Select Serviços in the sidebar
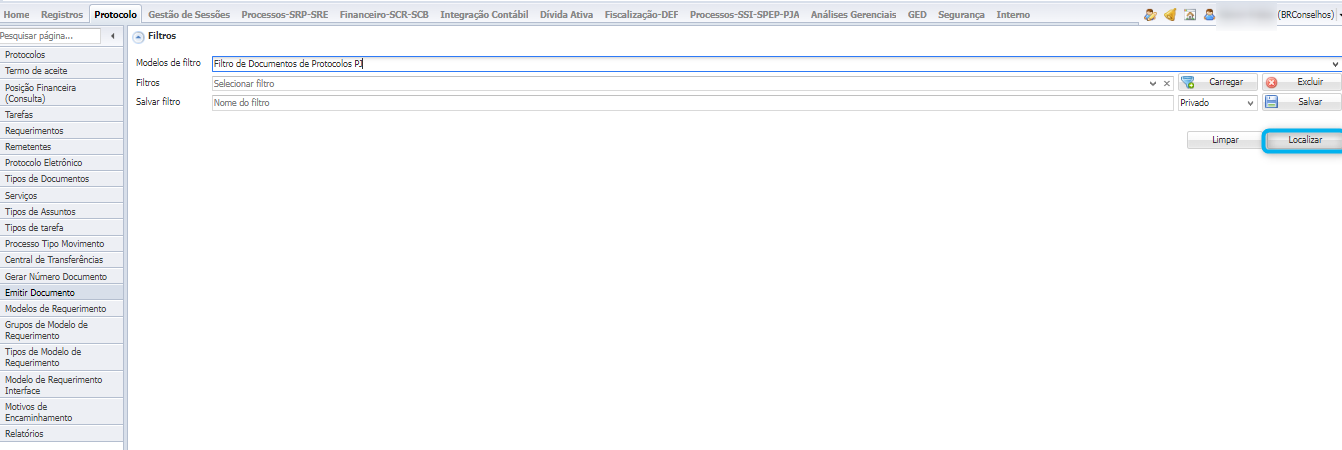The image size is (1342, 450). click(62, 196)
